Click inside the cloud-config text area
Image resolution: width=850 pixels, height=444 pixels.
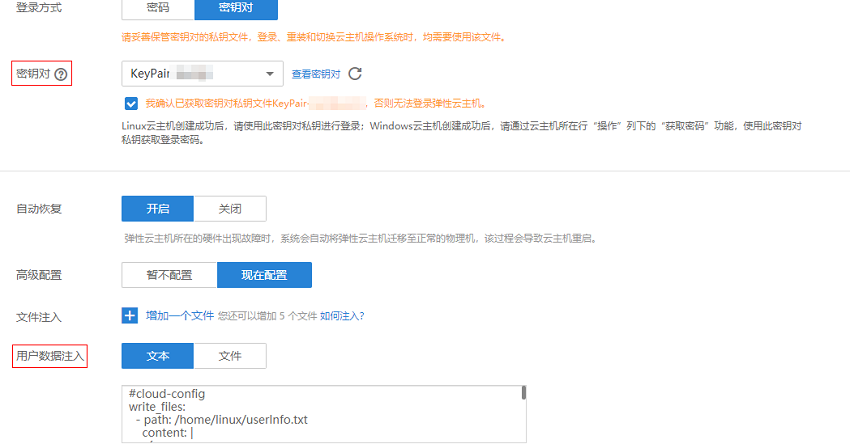[x=320, y=420]
